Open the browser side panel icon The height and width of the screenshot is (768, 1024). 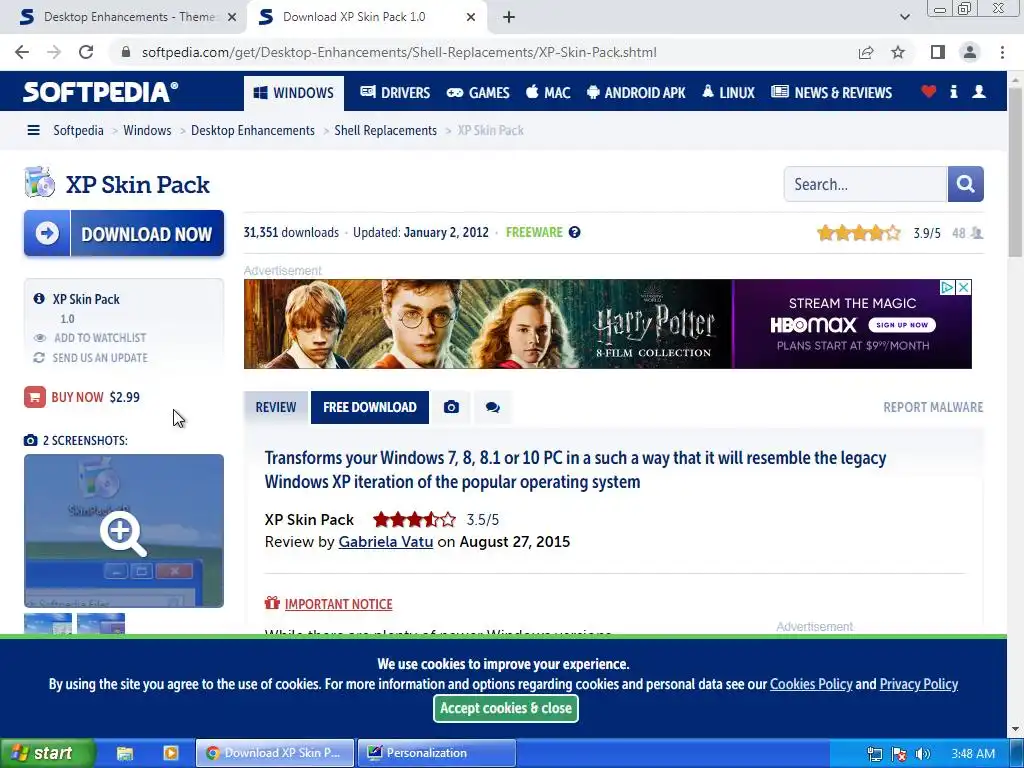(938, 52)
